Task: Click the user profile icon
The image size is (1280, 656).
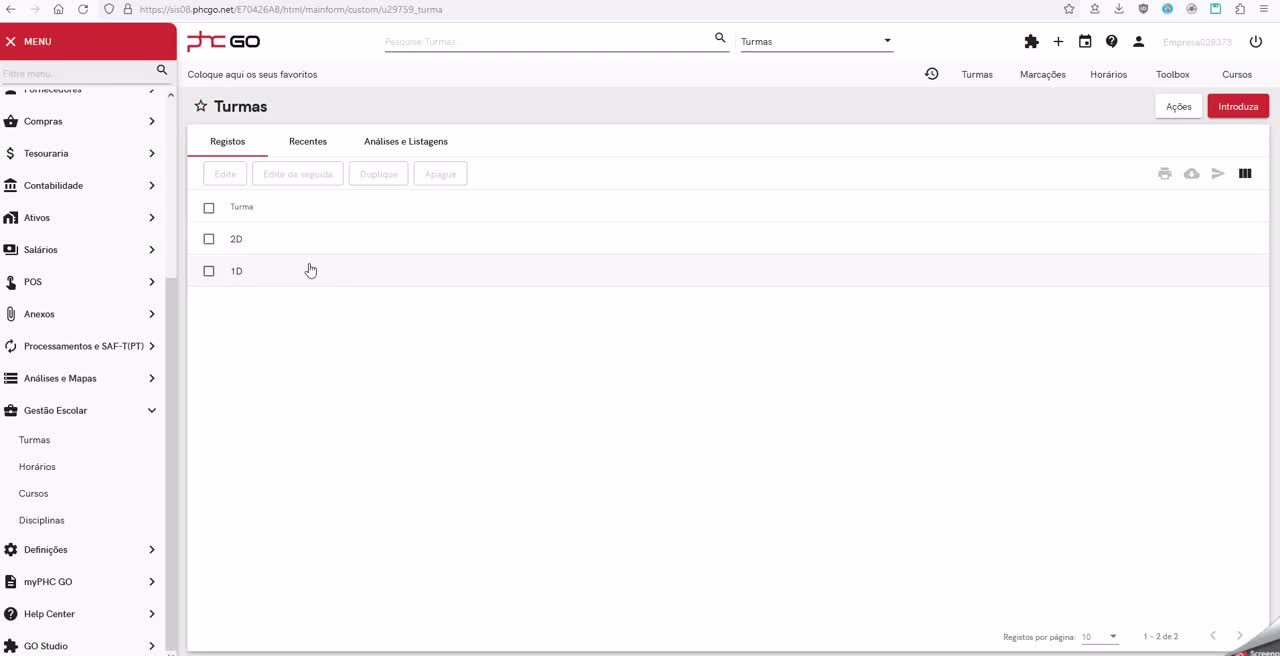Action: click(1138, 42)
